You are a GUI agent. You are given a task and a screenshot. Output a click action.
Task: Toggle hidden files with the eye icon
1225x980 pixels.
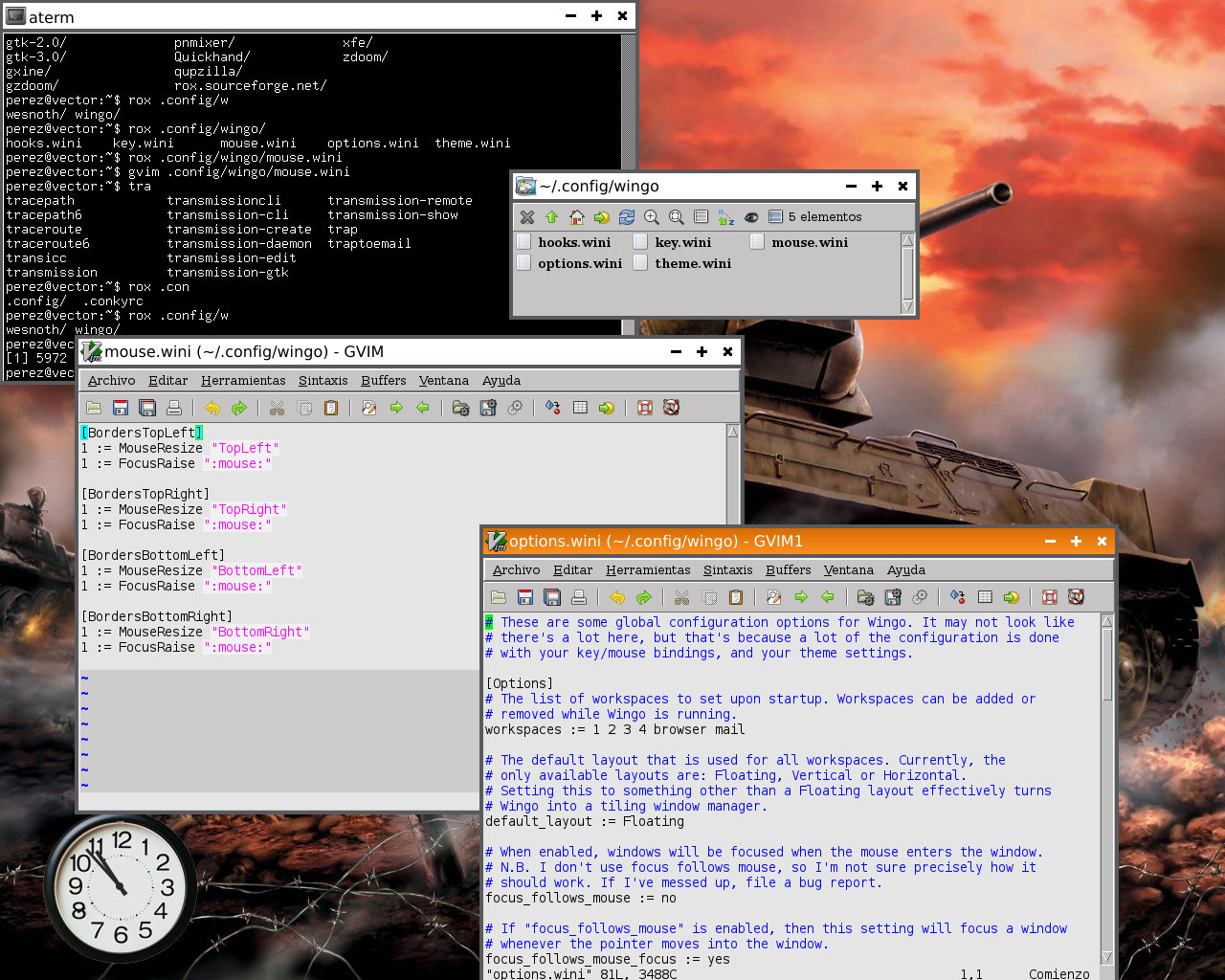[751, 217]
